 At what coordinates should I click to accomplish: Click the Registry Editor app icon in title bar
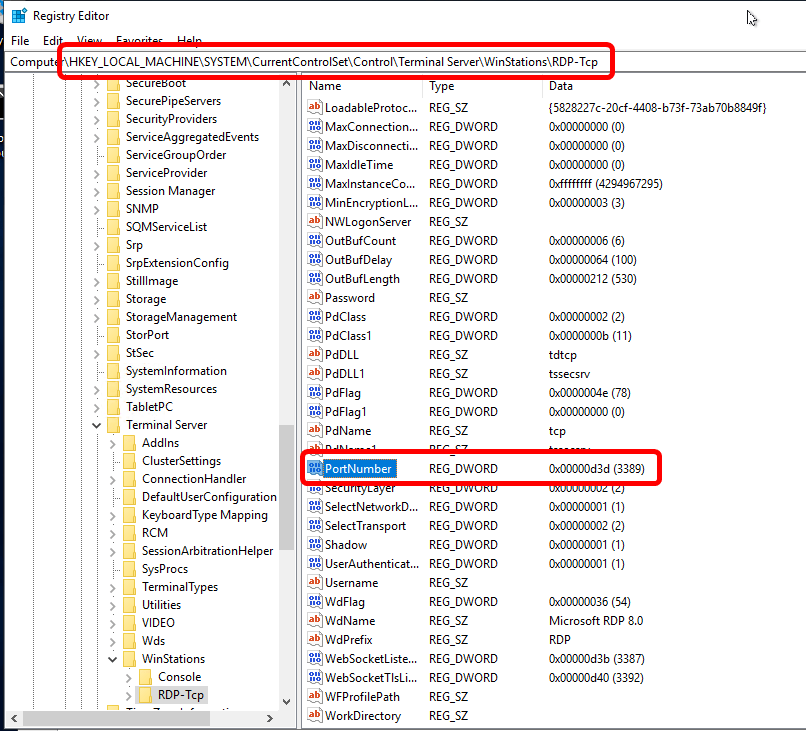[x=19, y=16]
